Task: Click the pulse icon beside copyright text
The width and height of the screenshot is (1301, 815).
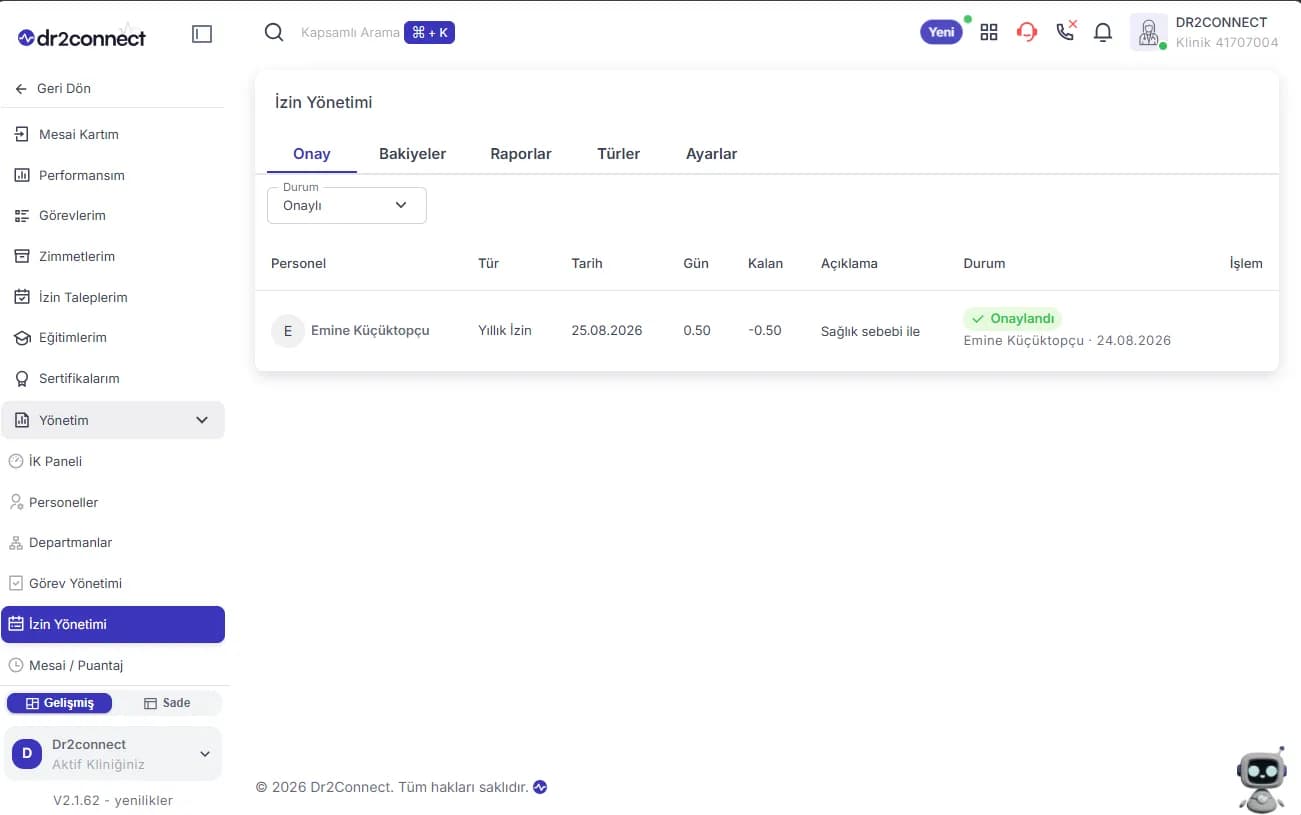Action: click(540, 787)
